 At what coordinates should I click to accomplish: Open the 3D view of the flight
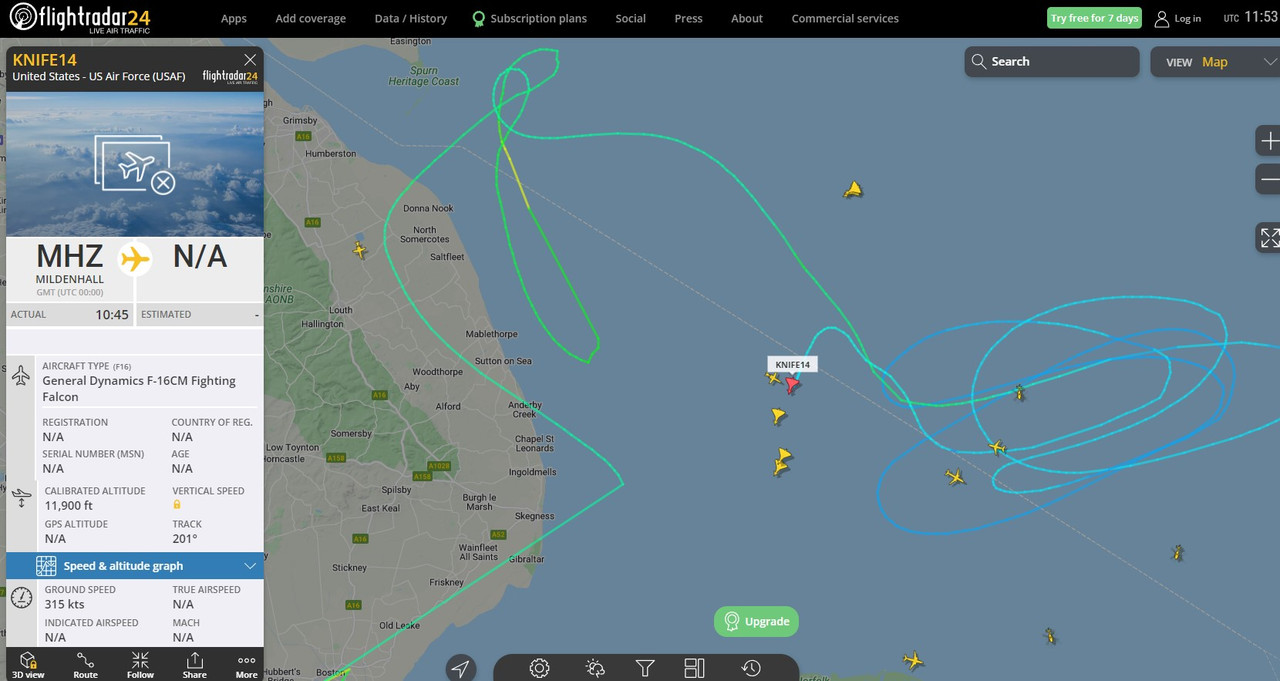pyautogui.click(x=28, y=665)
